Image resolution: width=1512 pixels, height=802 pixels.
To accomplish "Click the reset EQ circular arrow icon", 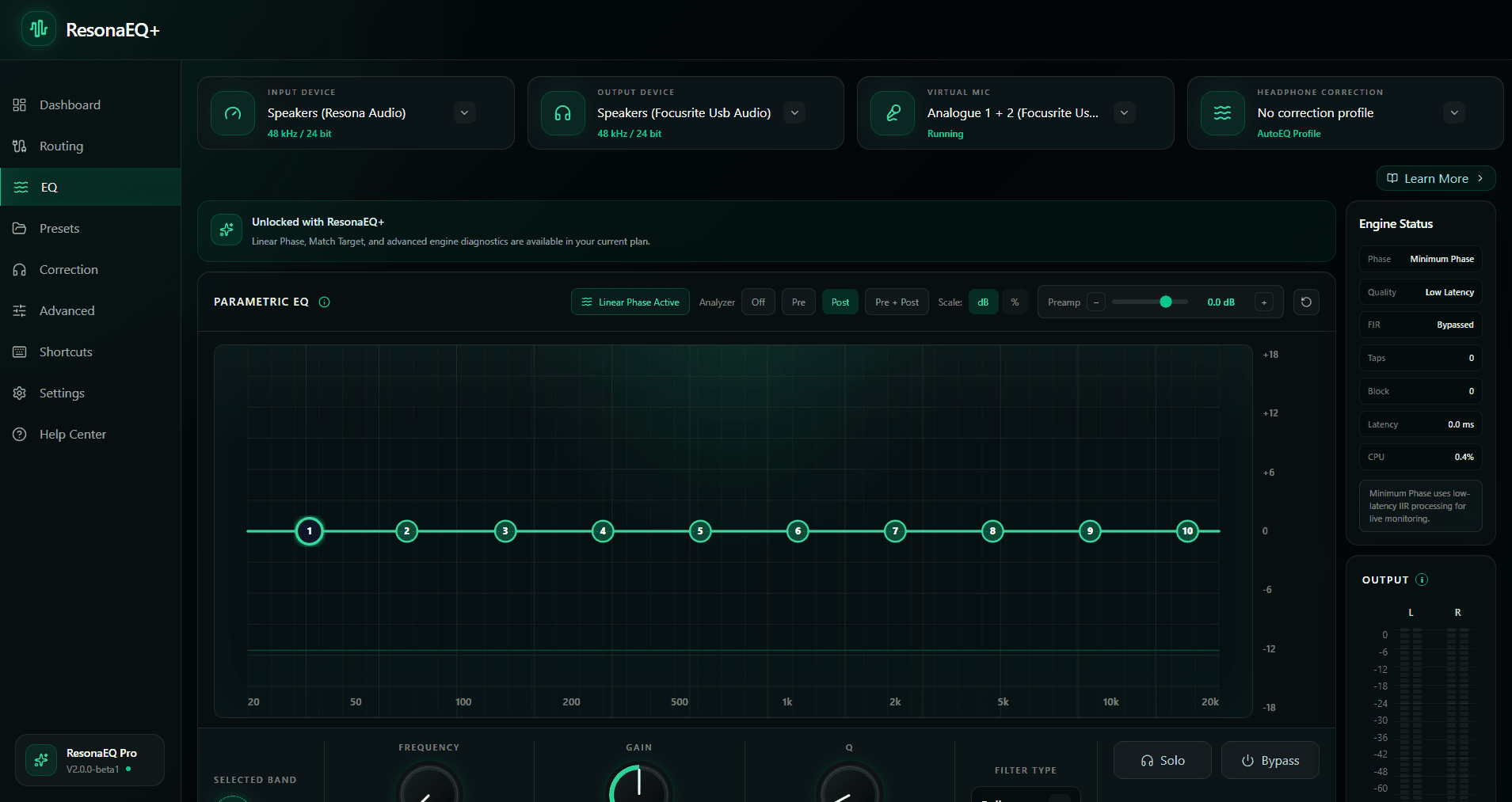I will point(1306,302).
